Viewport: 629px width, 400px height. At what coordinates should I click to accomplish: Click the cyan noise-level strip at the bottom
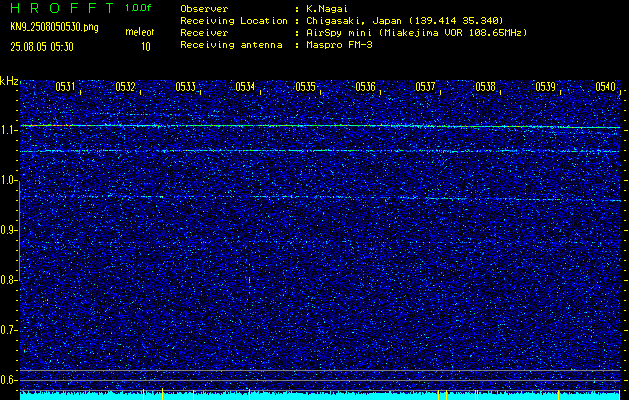(x=320, y=396)
